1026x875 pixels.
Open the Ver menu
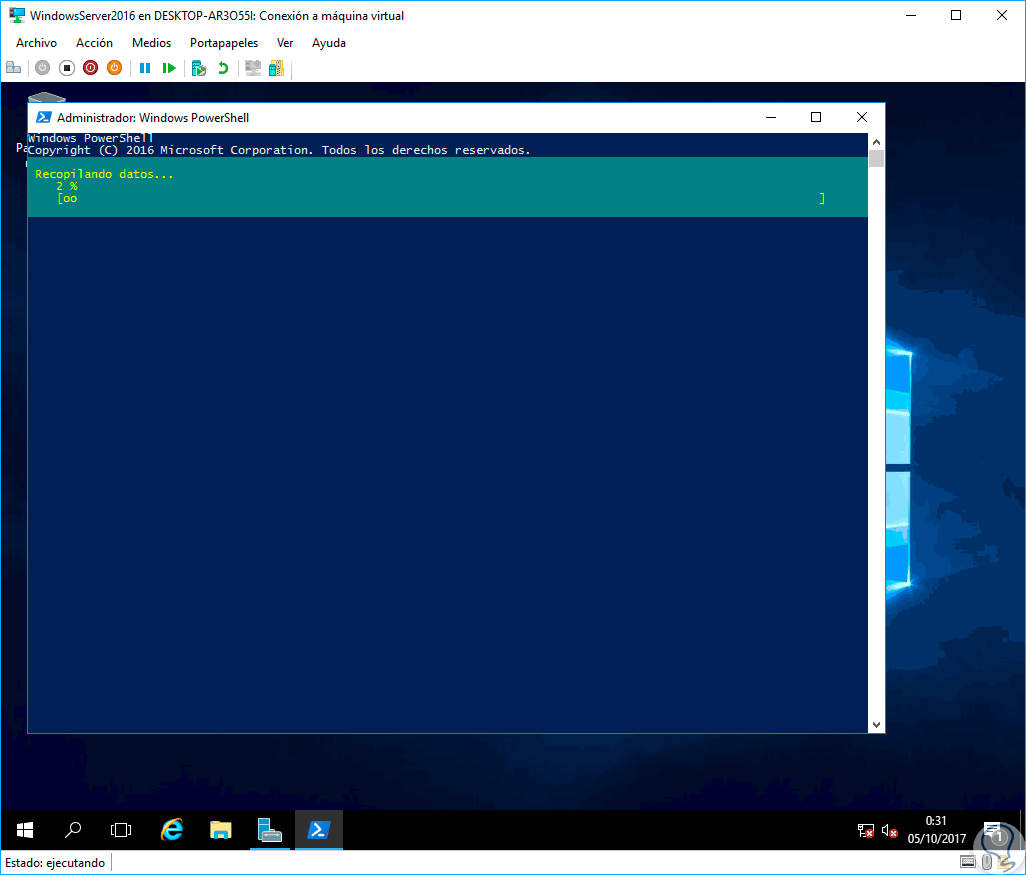pos(285,43)
